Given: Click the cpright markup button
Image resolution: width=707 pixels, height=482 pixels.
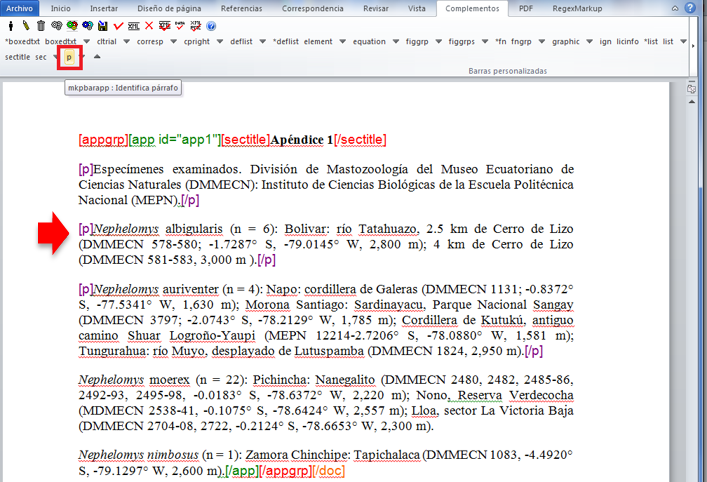Looking at the screenshot, I should [x=195, y=42].
